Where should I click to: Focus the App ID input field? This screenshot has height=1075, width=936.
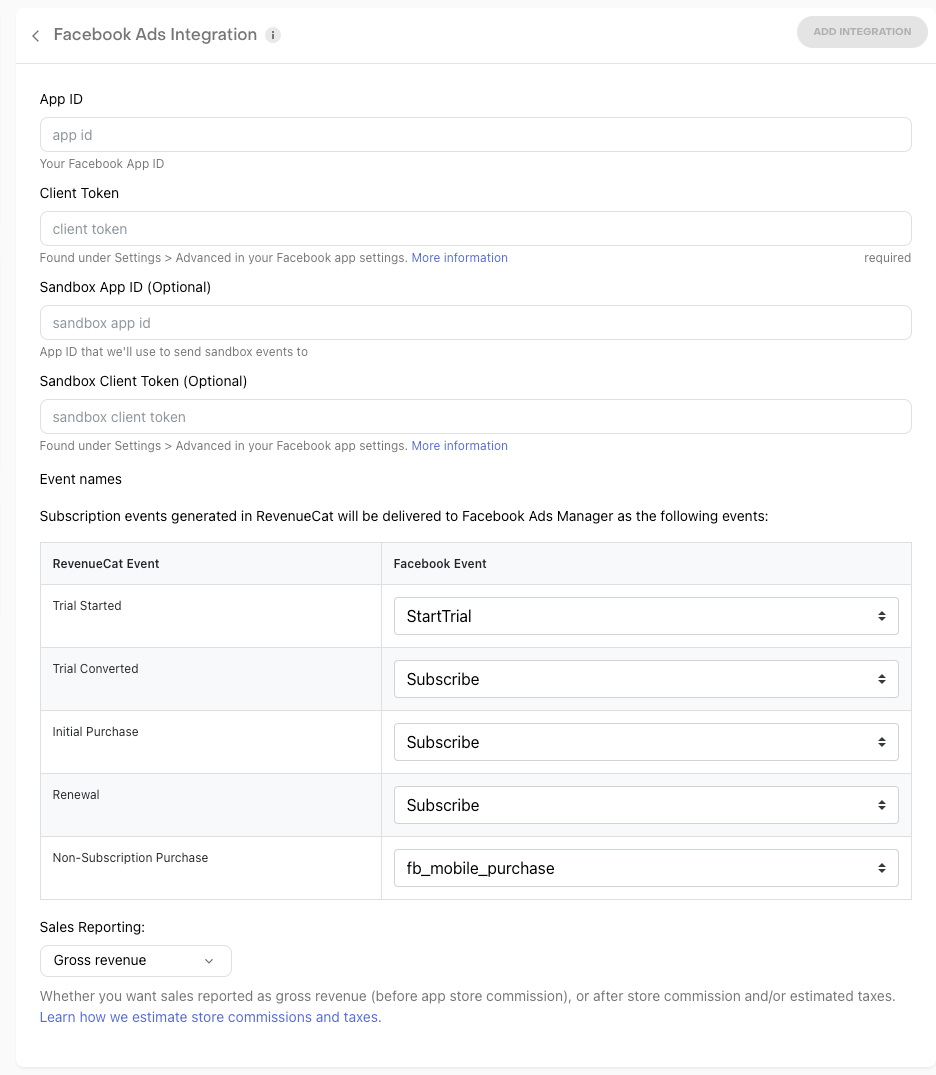click(x=475, y=135)
